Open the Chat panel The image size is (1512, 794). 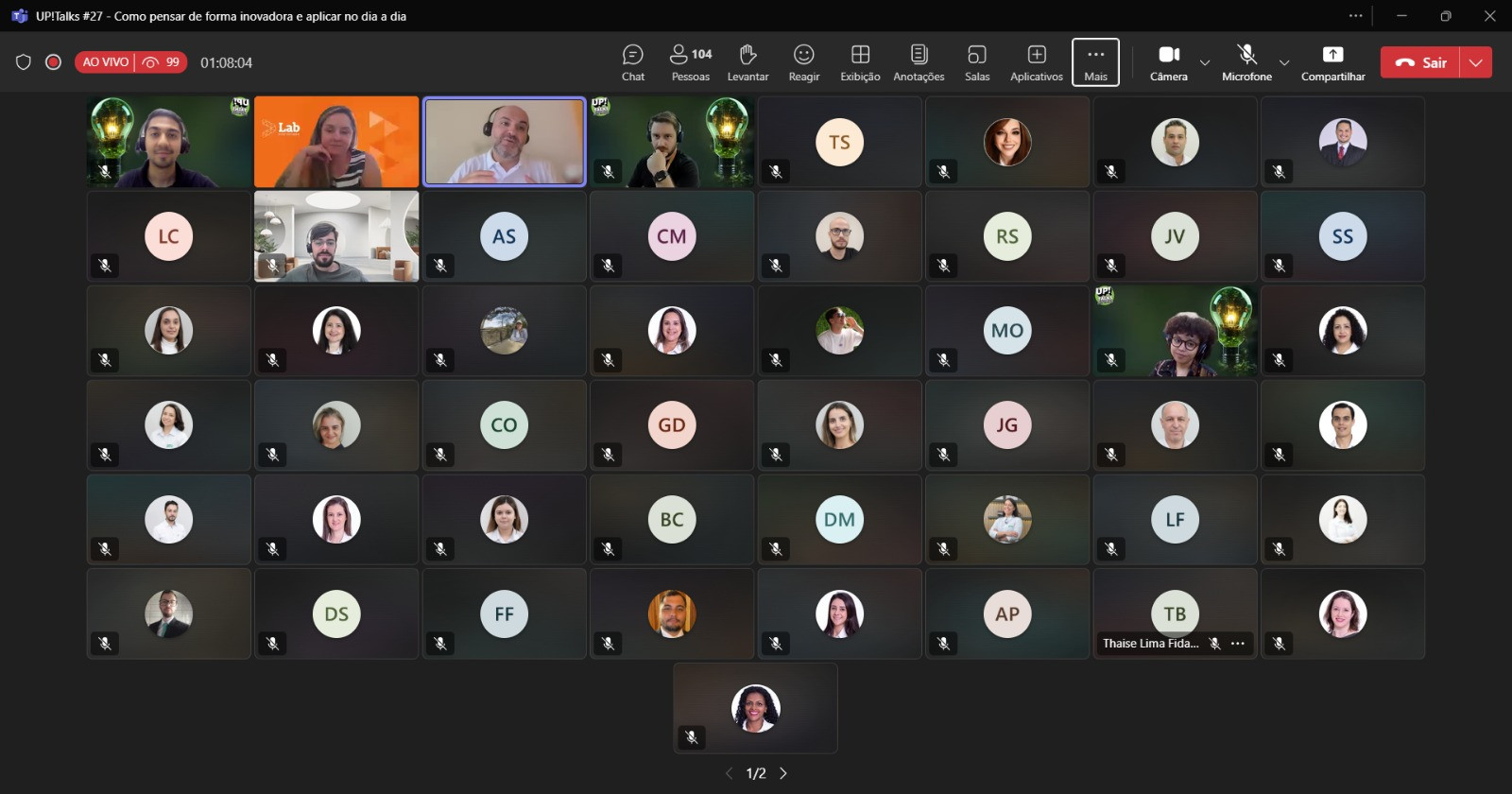coord(632,62)
